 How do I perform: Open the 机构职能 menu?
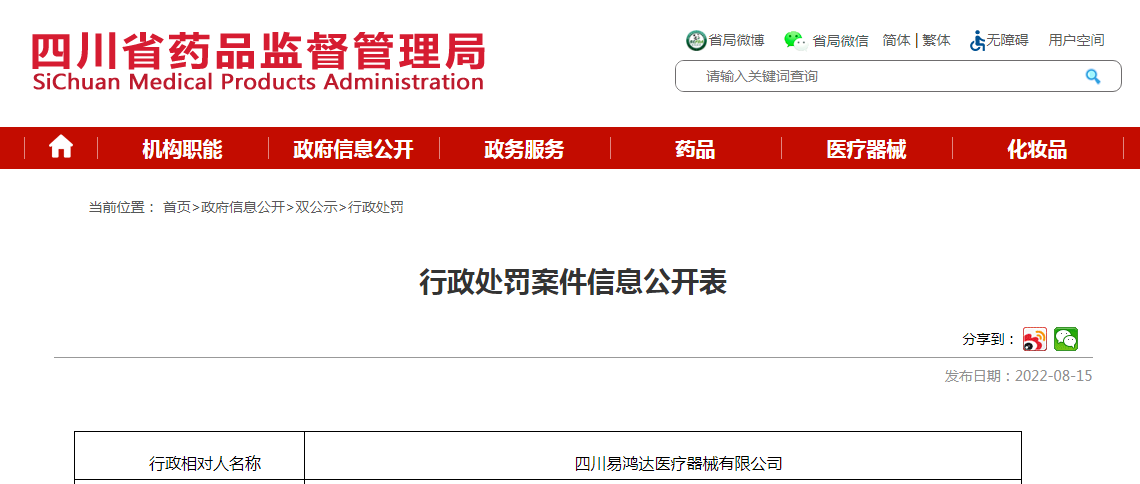point(182,150)
